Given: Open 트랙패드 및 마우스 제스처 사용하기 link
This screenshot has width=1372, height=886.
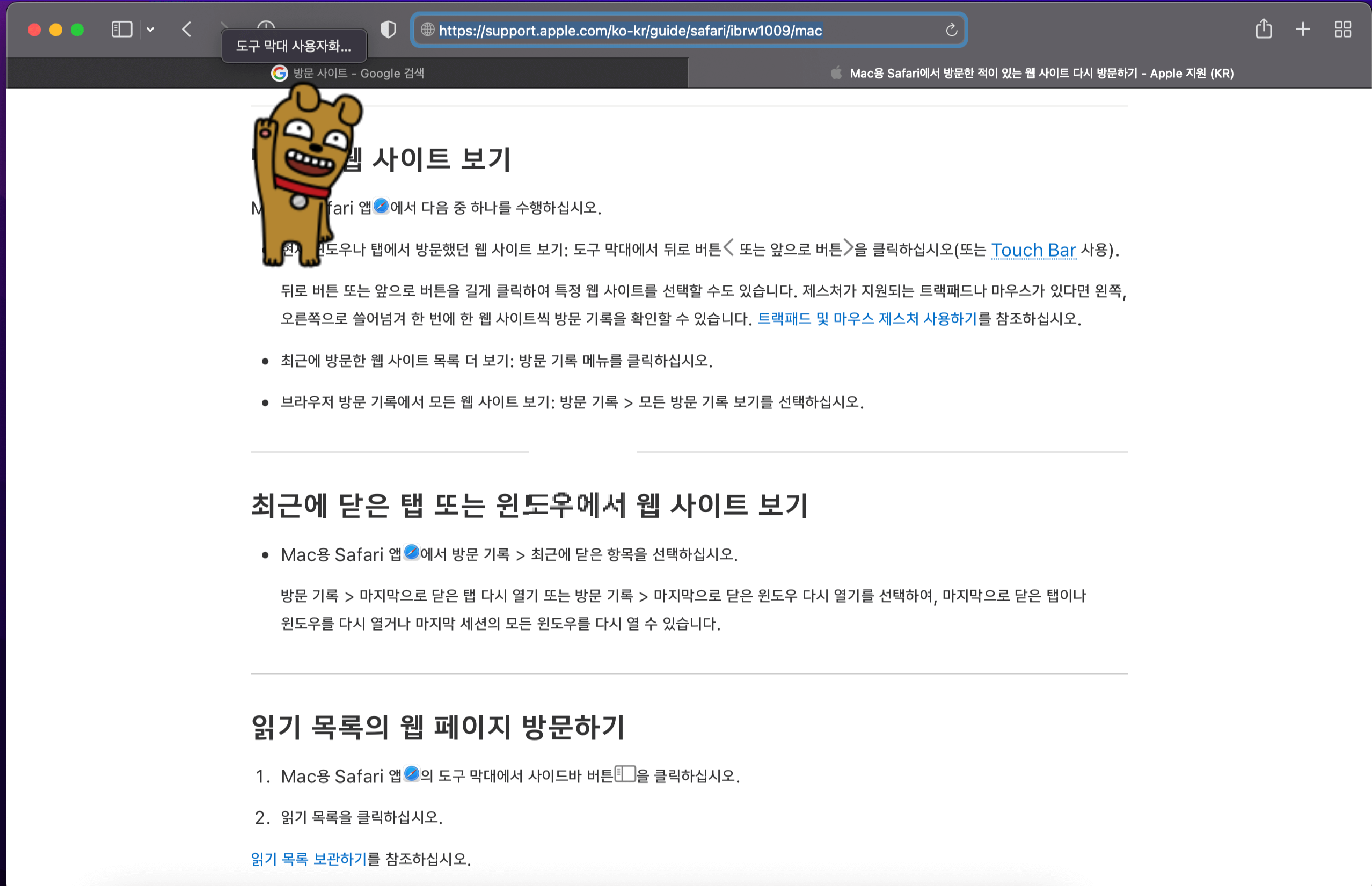Looking at the screenshot, I should (867, 319).
